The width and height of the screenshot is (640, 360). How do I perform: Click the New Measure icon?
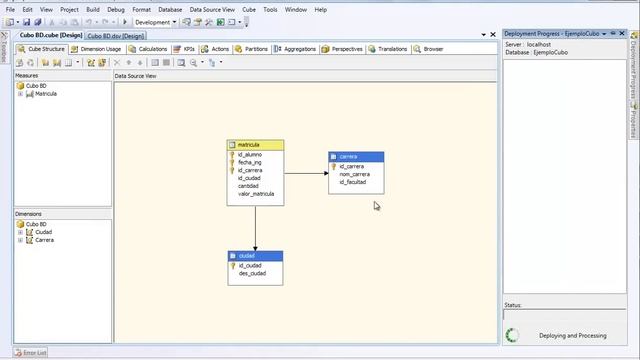click(45, 62)
